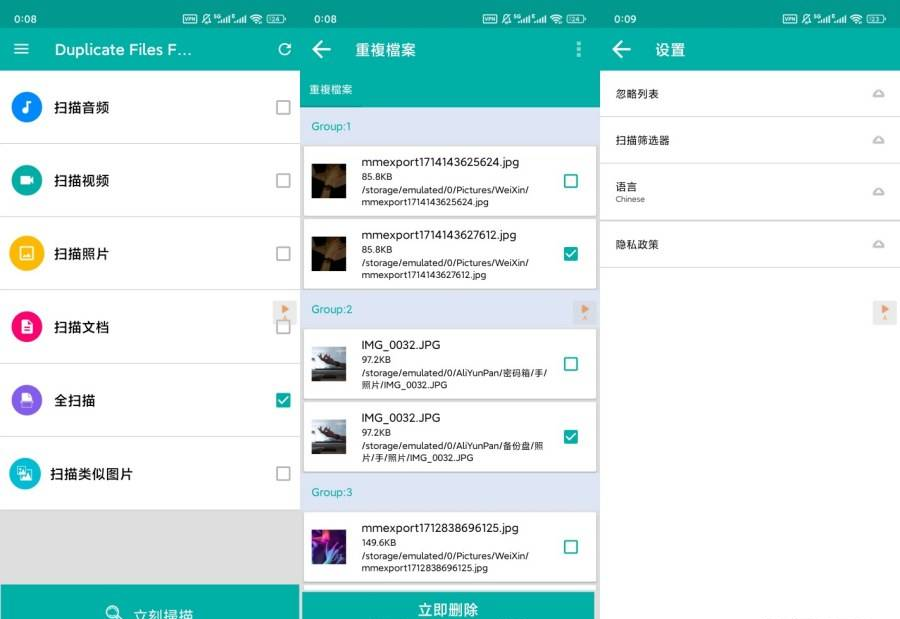Open the 语言 Chinese settings entry
Image resolution: width=900 pixels, height=619 pixels.
coord(750,192)
